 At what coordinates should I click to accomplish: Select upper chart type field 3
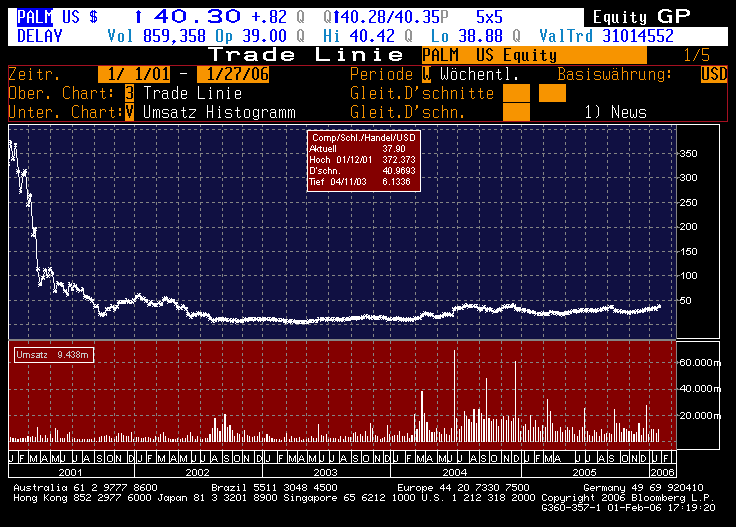coord(130,93)
